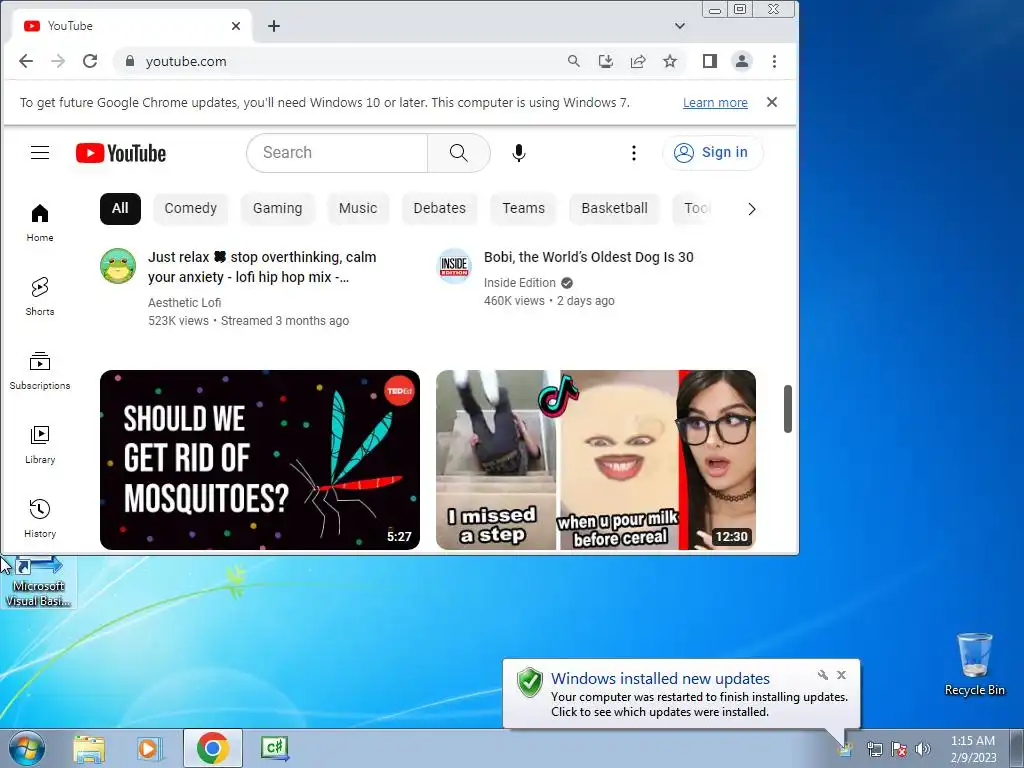Click the Sign in button
The height and width of the screenshot is (768, 1024).
click(712, 153)
